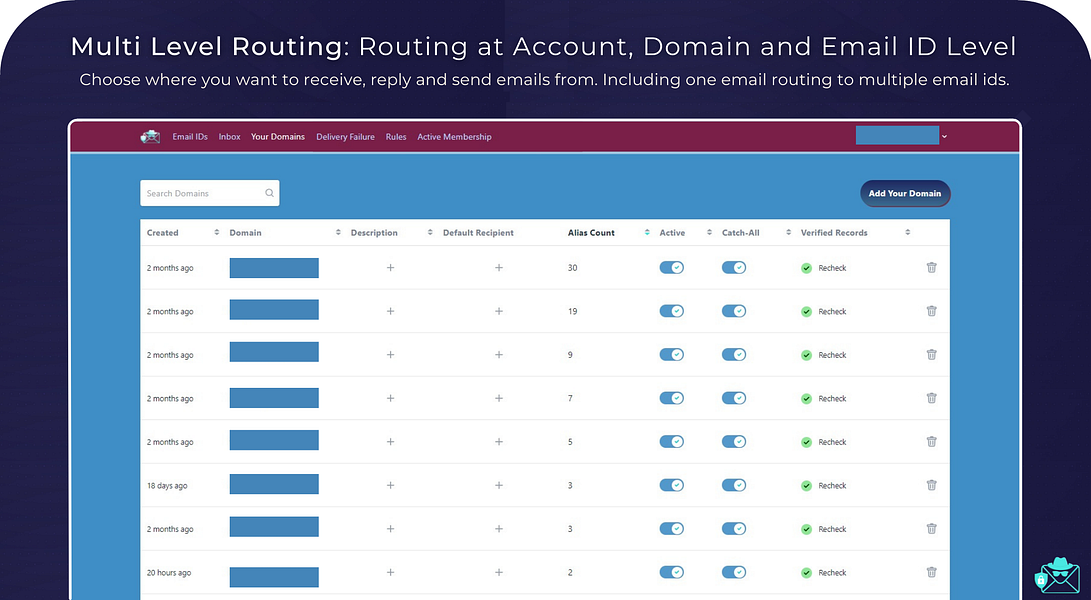Add default recipient for the 18 days ago domain

coord(499,485)
